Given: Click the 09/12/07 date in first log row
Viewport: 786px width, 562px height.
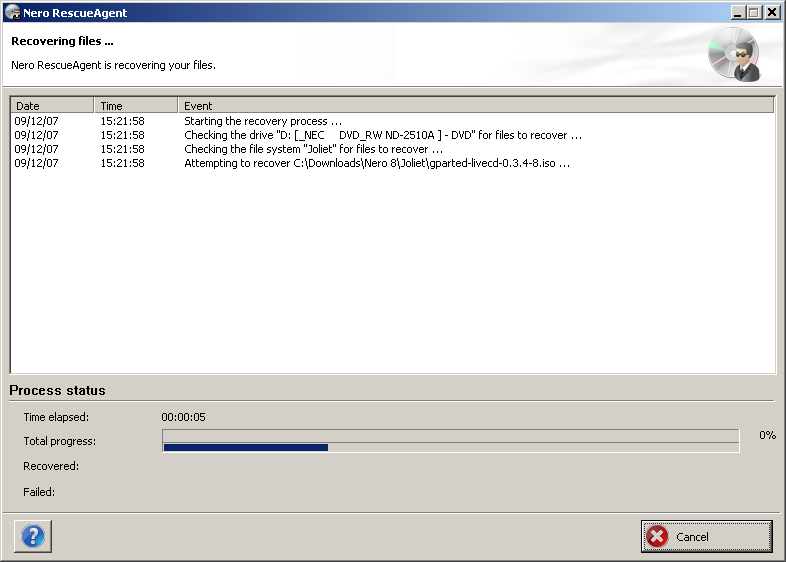Looking at the screenshot, I should point(36,121).
